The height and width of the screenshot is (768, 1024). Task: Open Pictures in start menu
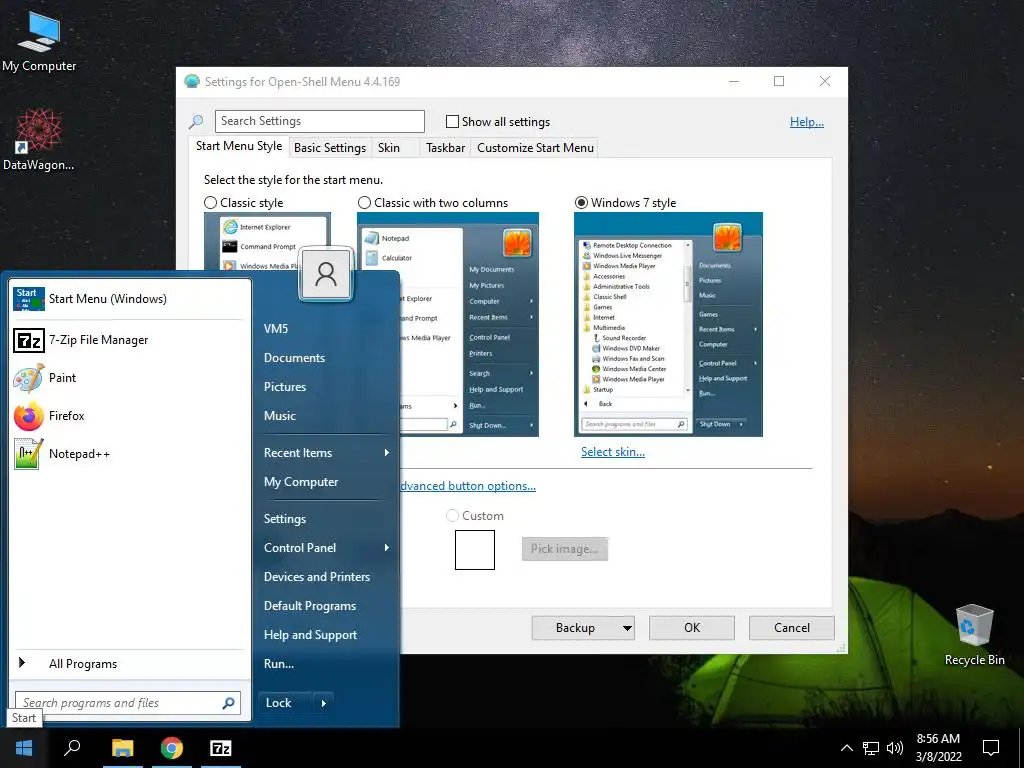(x=285, y=387)
